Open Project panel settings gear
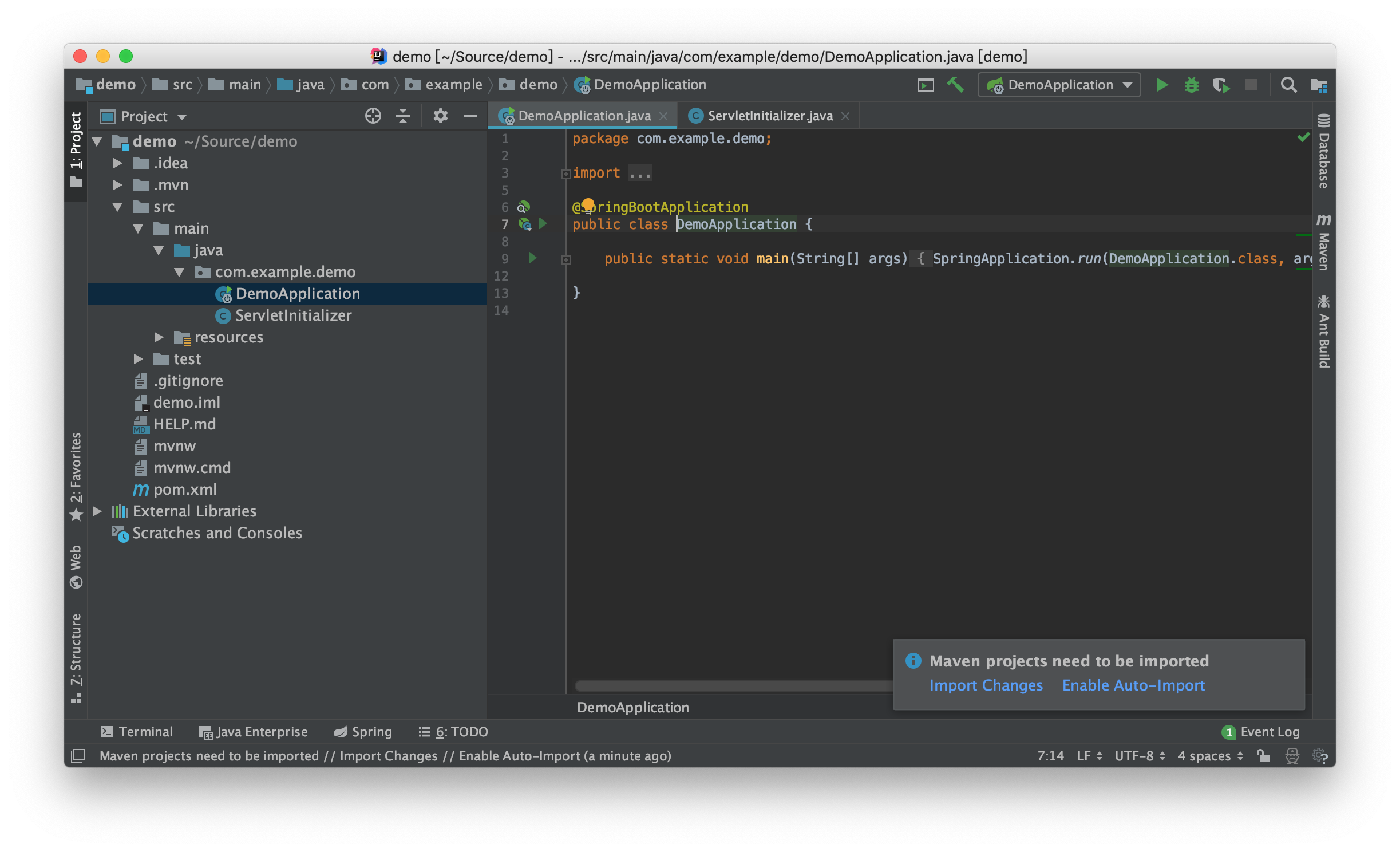Viewport: 1400px width, 852px height. point(440,116)
